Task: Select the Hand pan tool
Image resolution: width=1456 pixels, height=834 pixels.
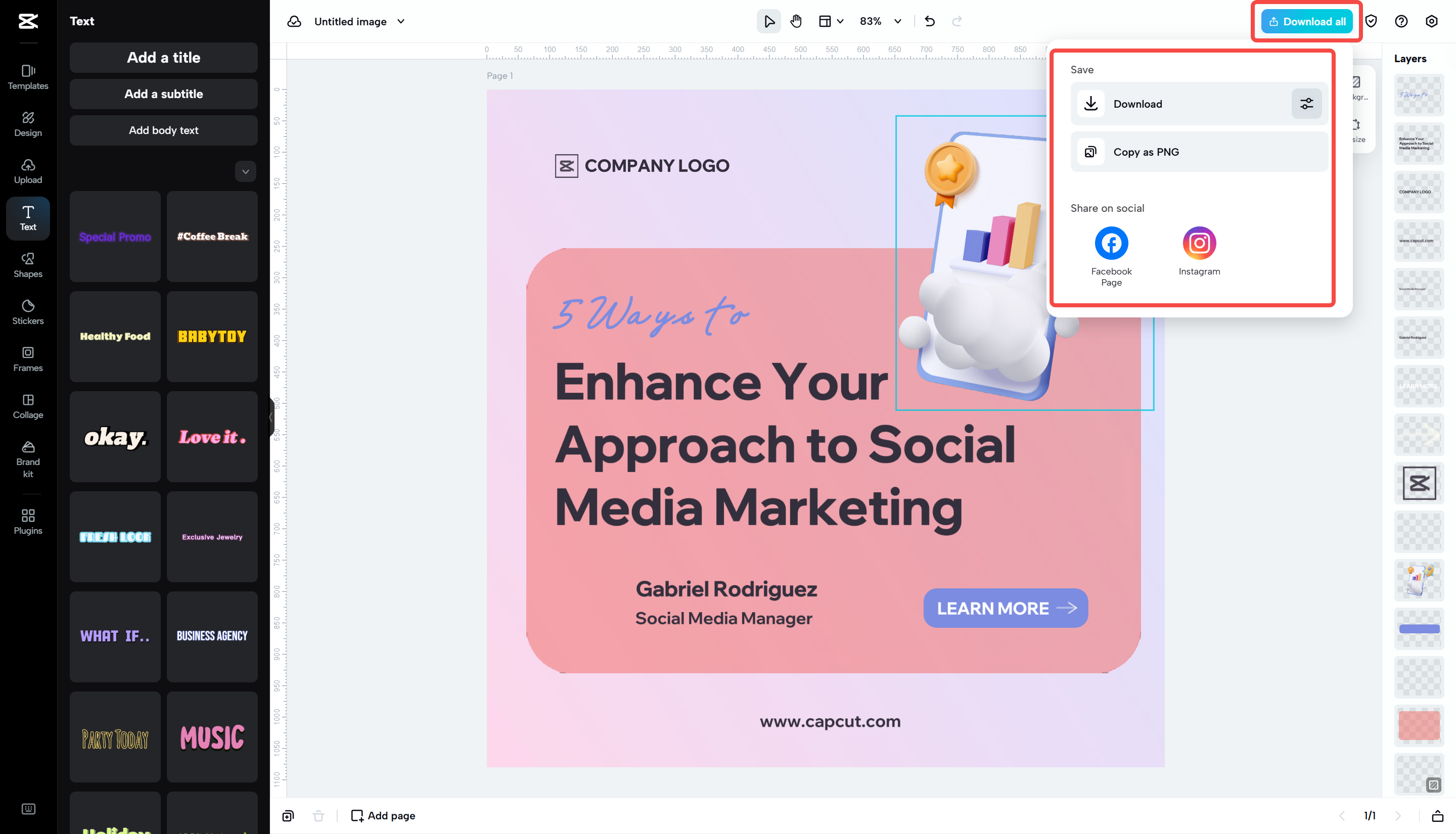Action: (x=796, y=21)
